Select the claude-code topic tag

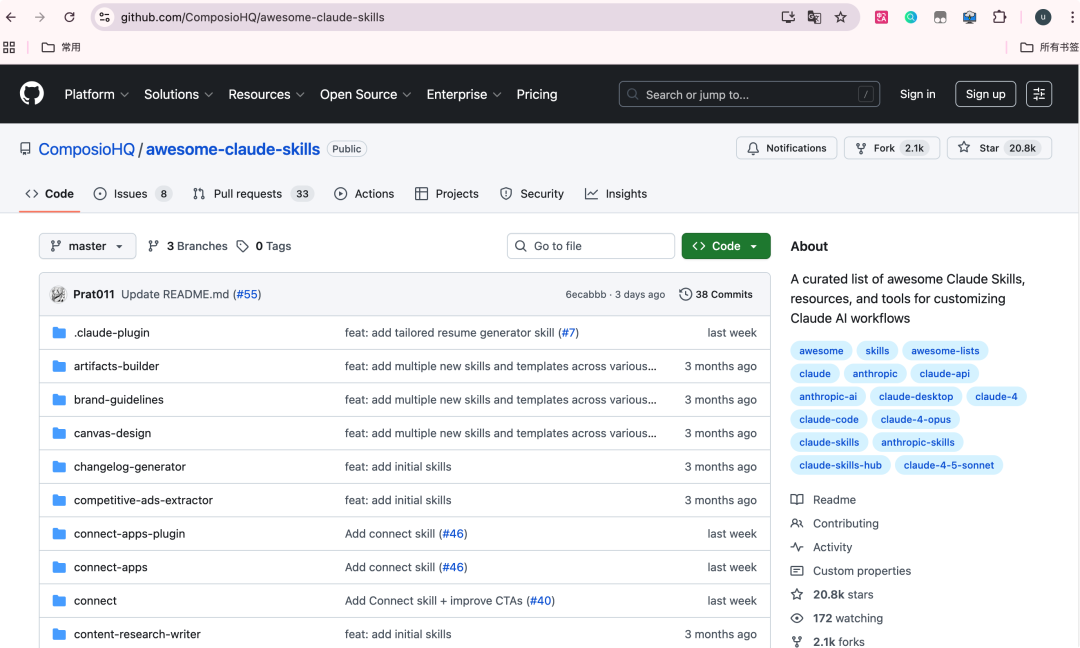(829, 420)
